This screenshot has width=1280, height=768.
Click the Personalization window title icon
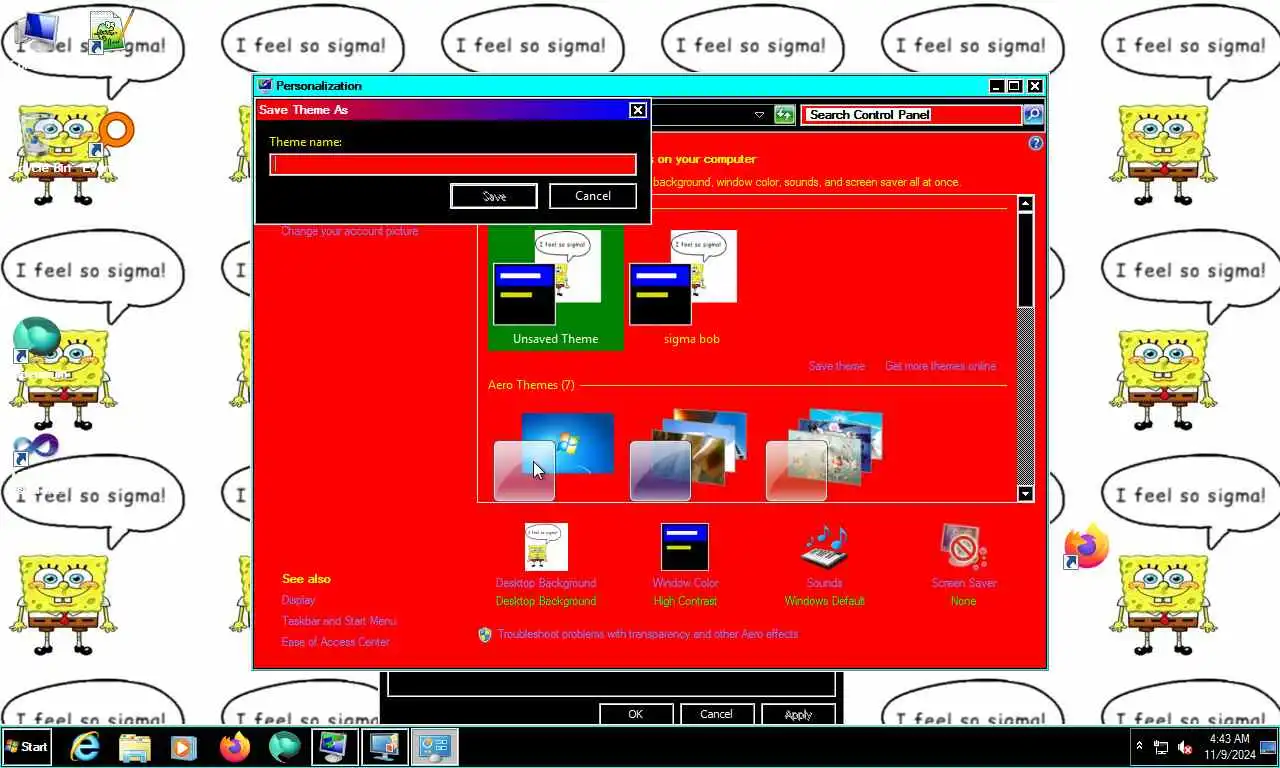pyautogui.click(x=265, y=86)
